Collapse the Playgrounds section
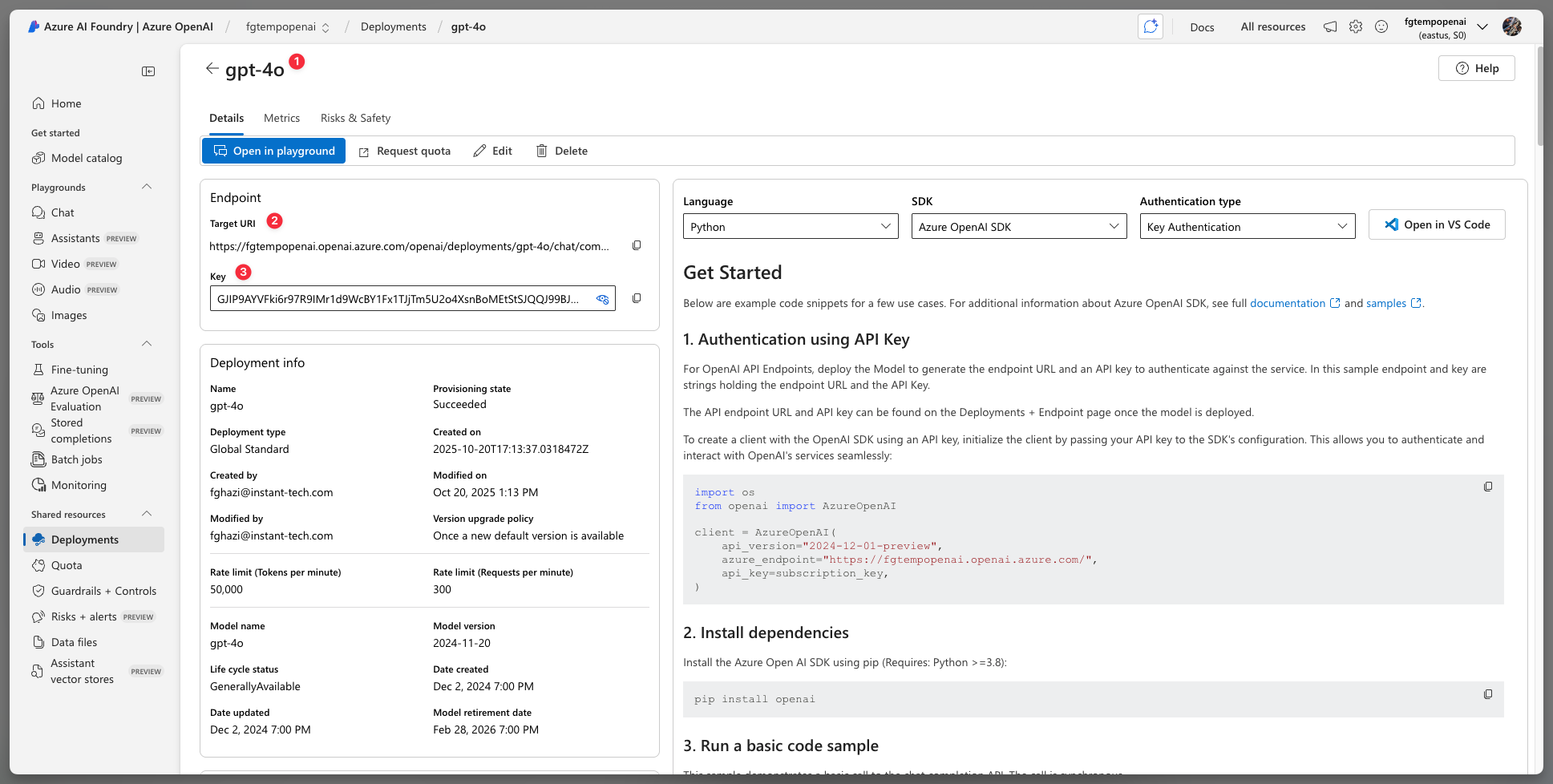Screen dimensions: 1553x784 147,187
